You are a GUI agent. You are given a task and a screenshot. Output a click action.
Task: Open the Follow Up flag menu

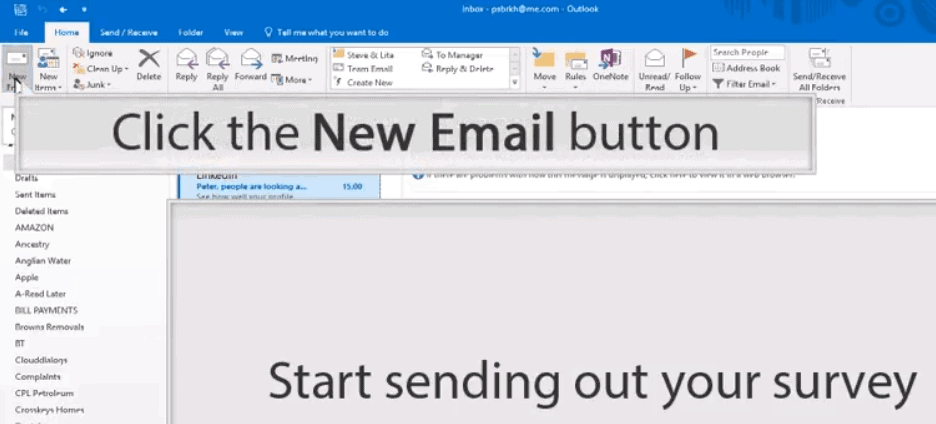coord(688,70)
